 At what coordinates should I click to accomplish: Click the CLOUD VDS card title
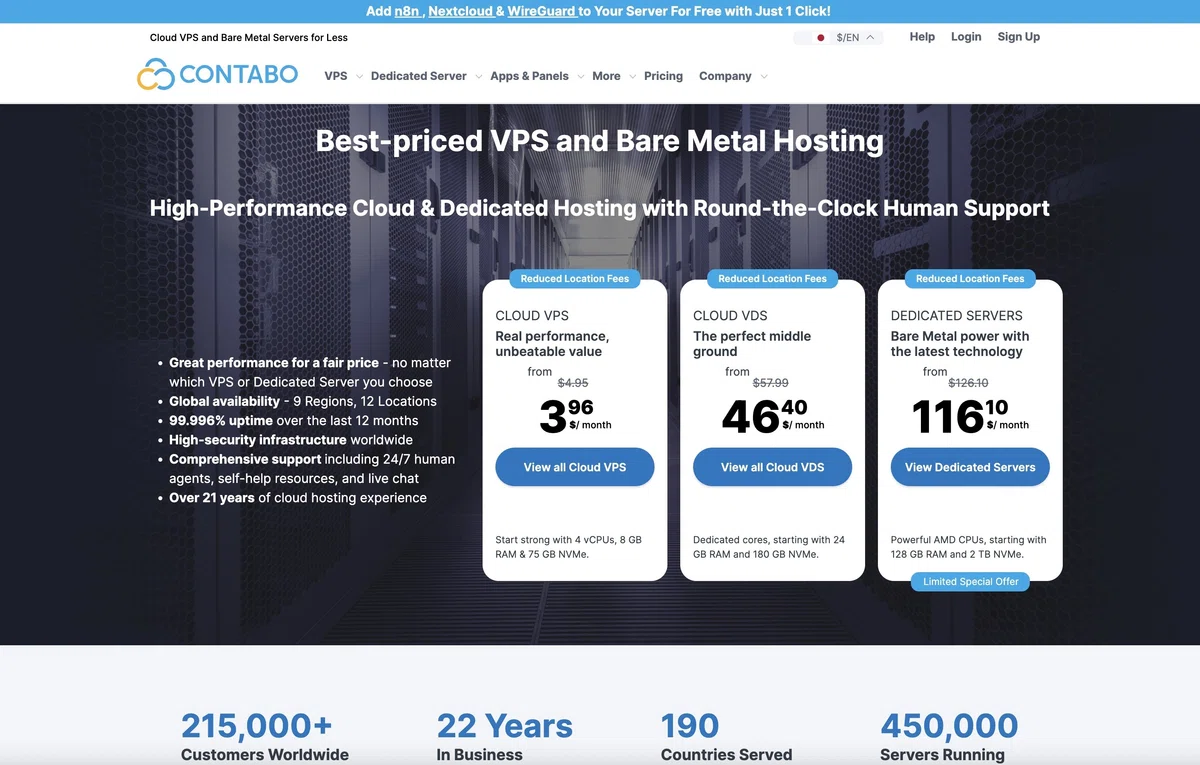[x=730, y=315]
